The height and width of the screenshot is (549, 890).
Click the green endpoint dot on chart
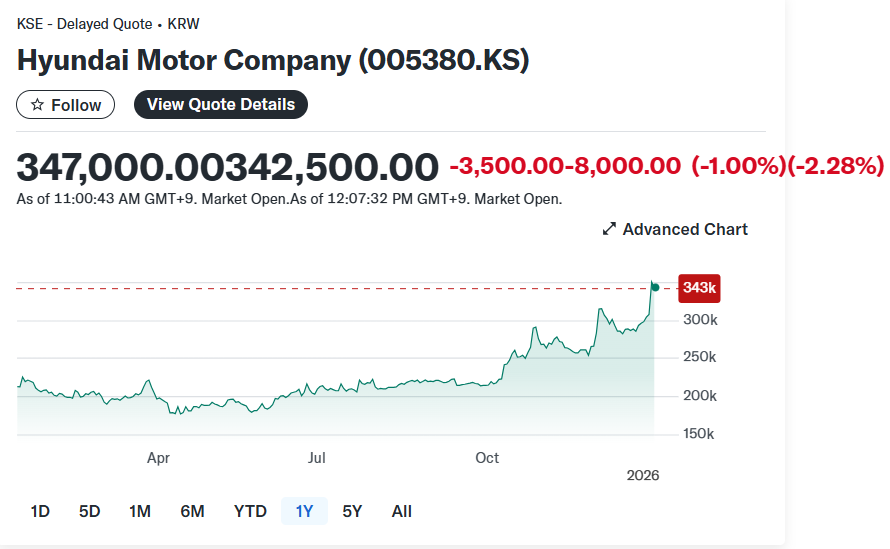pos(655,287)
